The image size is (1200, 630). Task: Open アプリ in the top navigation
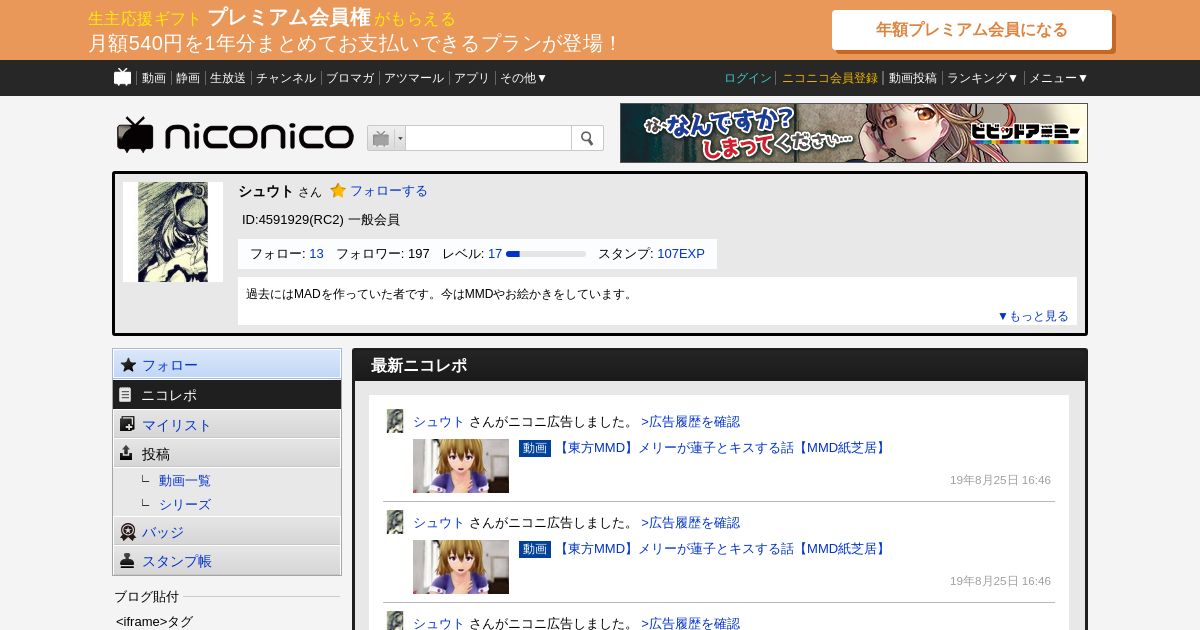point(472,78)
